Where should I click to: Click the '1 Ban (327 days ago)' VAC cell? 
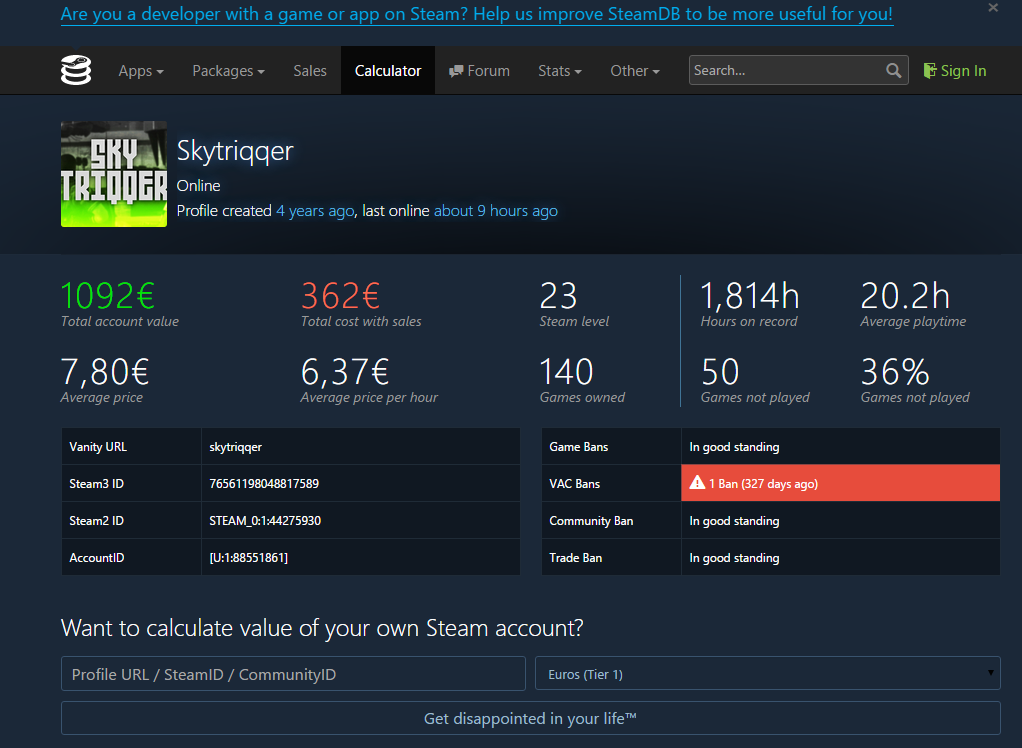840,483
